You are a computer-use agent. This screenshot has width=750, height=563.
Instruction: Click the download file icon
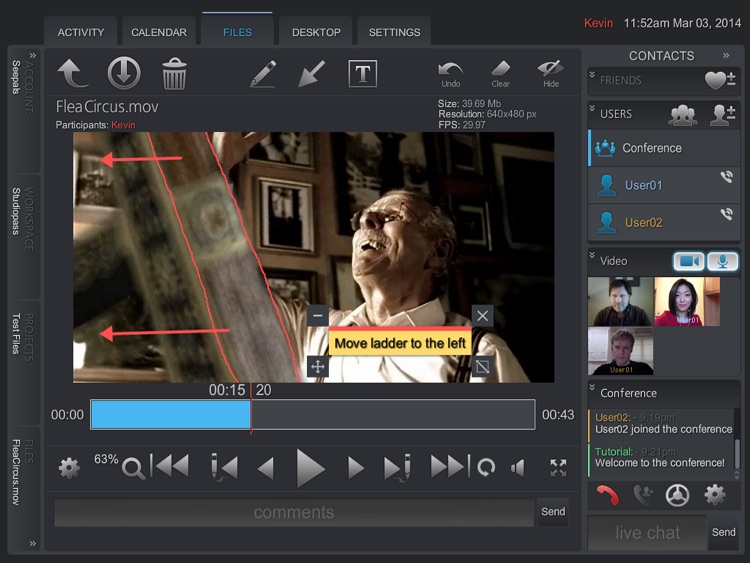(124, 73)
